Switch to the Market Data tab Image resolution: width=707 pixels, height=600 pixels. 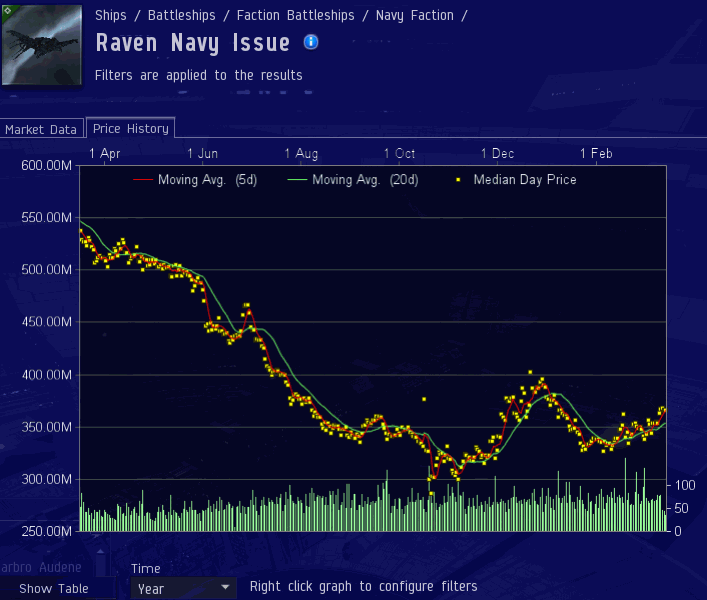click(41, 129)
